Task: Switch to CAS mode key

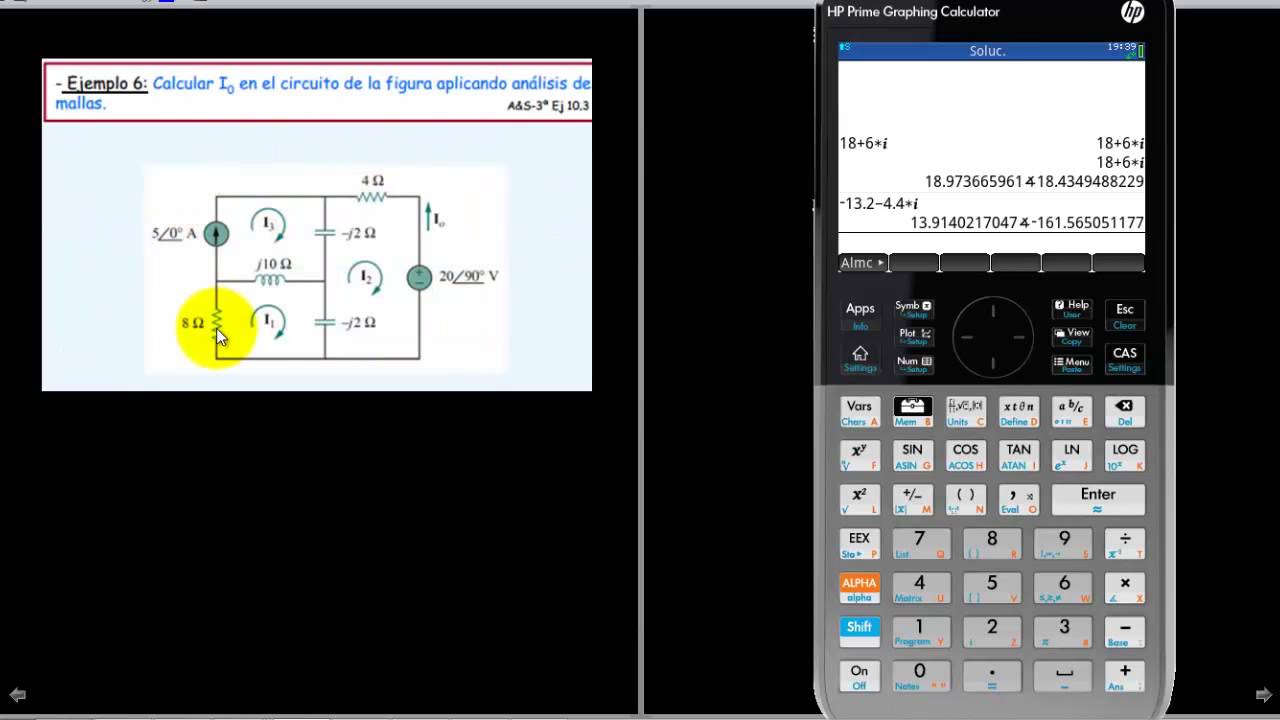Action: (1125, 358)
